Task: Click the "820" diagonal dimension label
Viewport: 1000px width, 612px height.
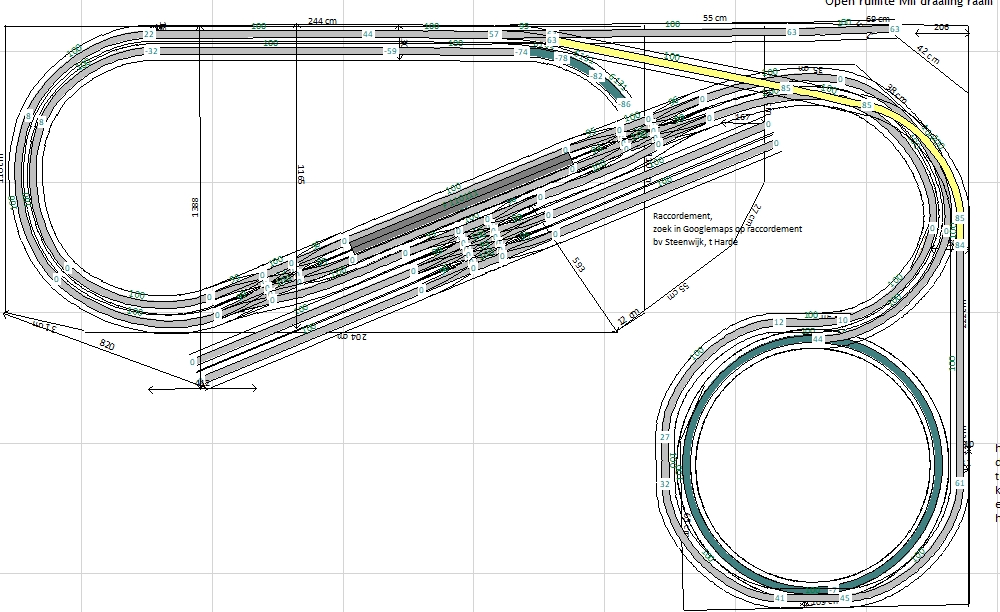Action: click(107, 345)
